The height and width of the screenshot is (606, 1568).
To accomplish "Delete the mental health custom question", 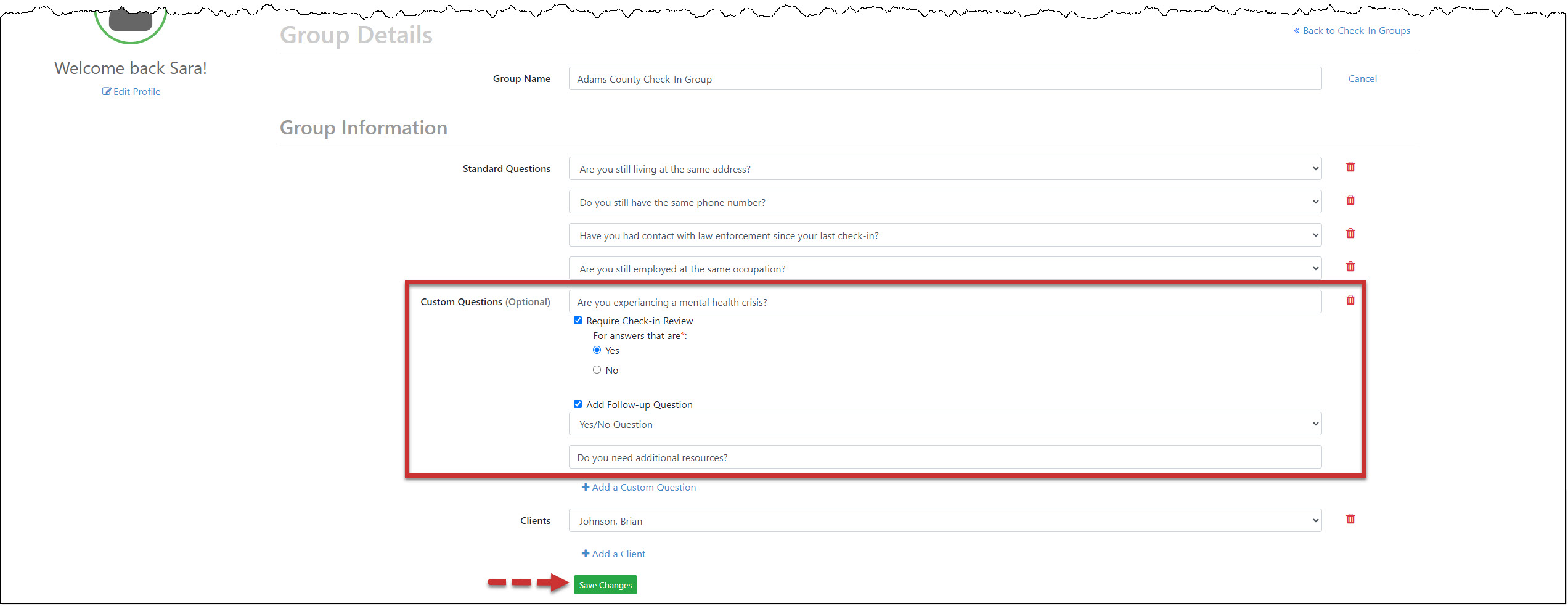I will click(x=1350, y=300).
